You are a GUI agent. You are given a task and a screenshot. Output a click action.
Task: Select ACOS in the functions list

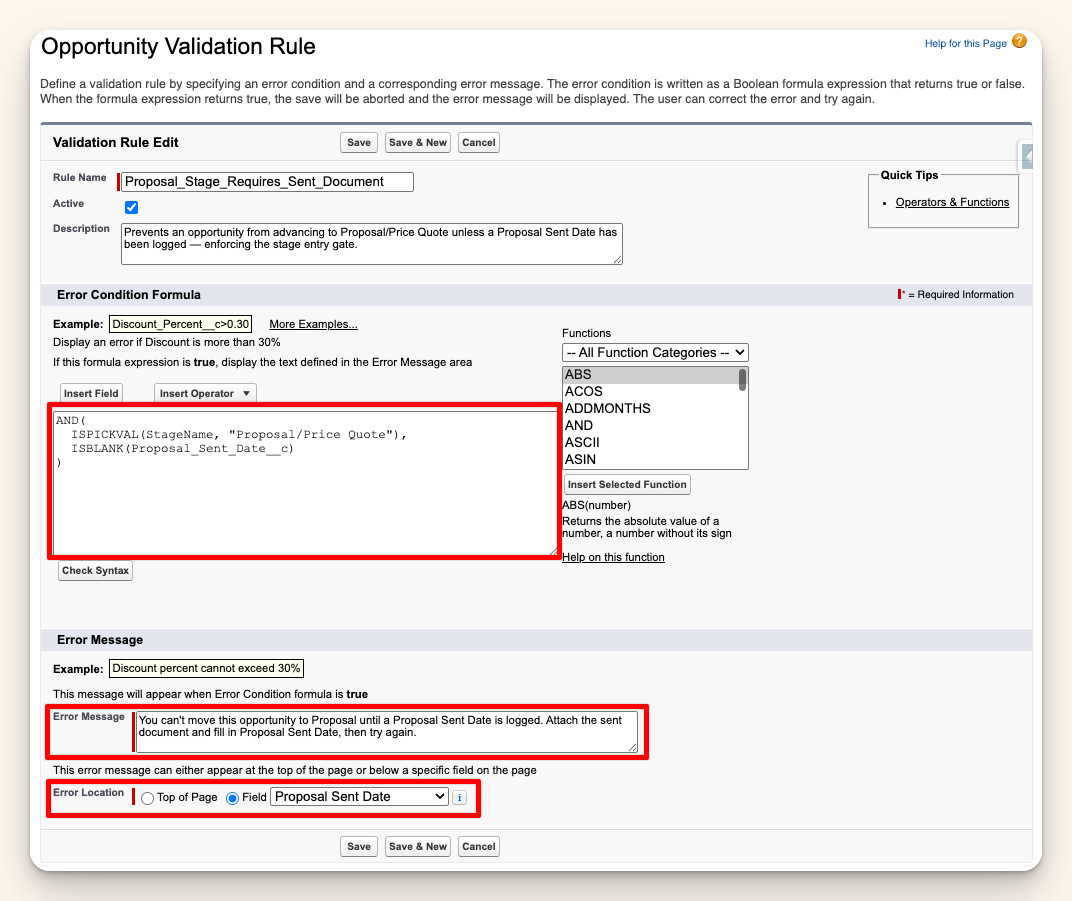point(650,392)
